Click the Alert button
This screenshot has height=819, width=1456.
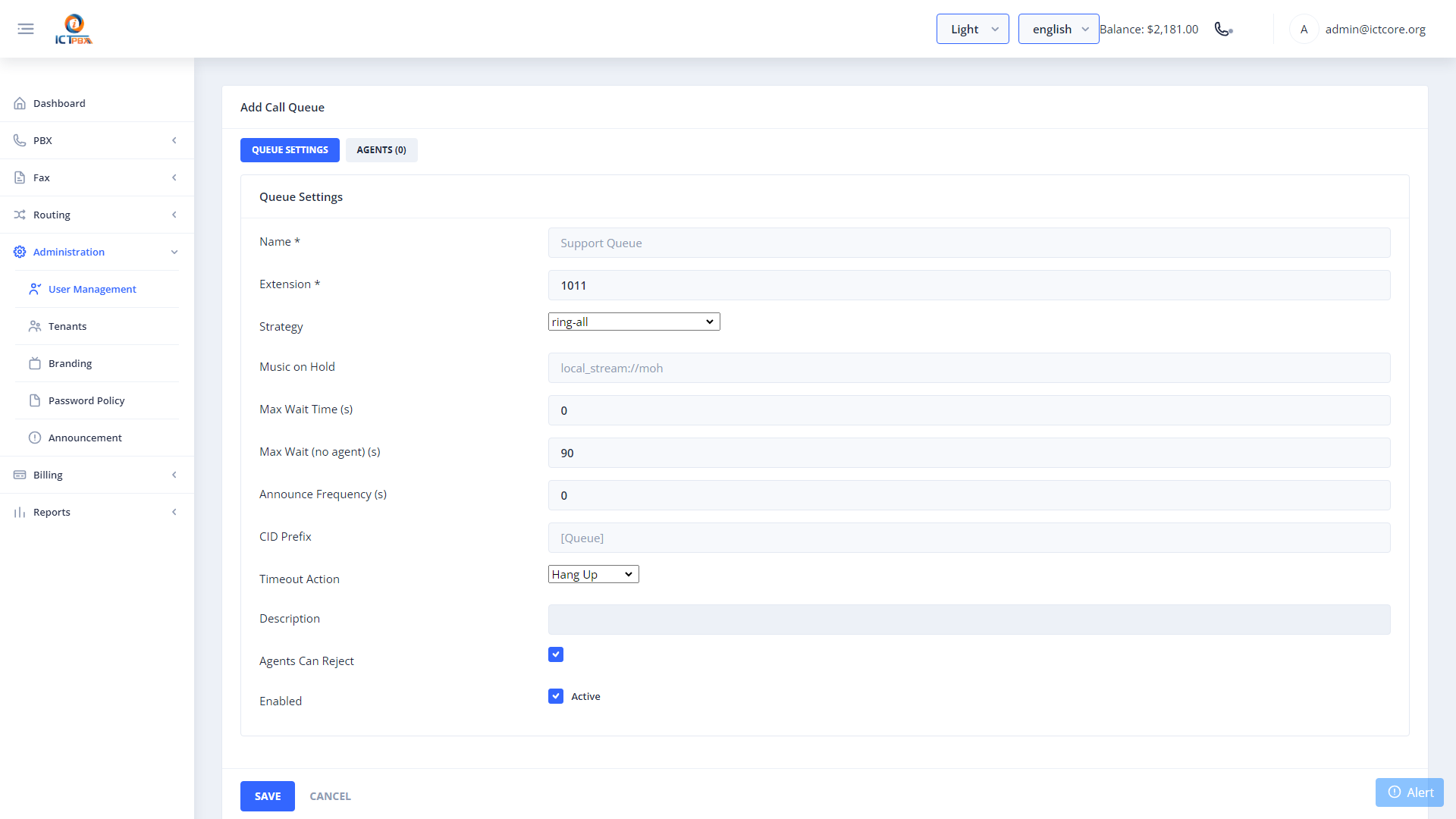pyautogui.click(x=1410, y=792)
